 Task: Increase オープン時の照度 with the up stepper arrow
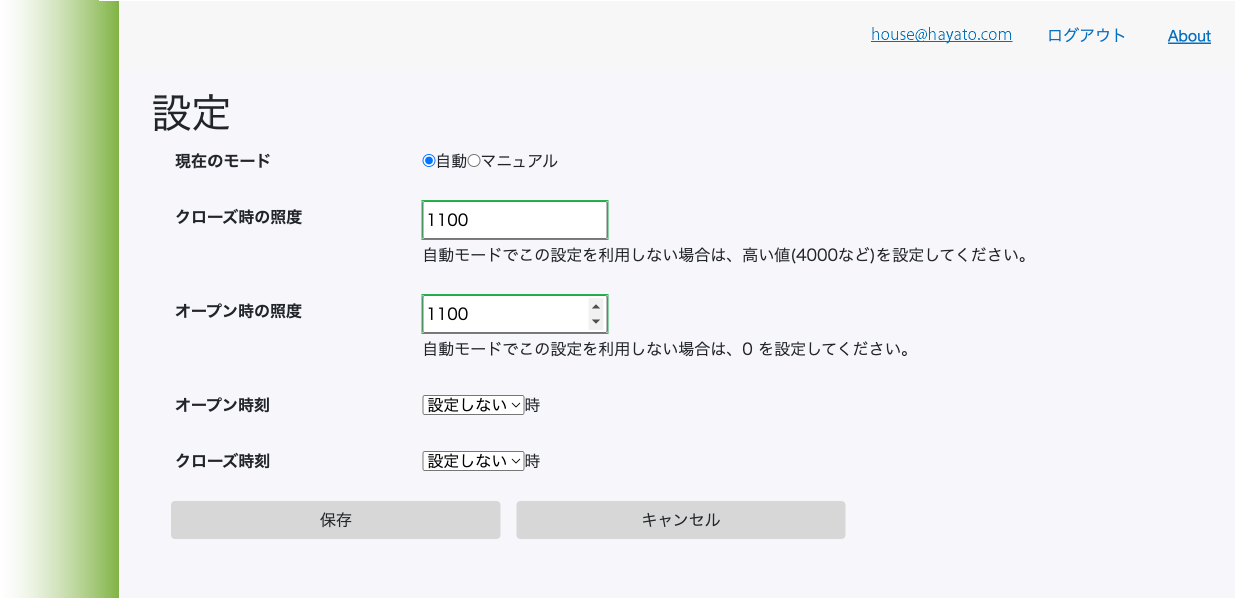click(596, 307)
